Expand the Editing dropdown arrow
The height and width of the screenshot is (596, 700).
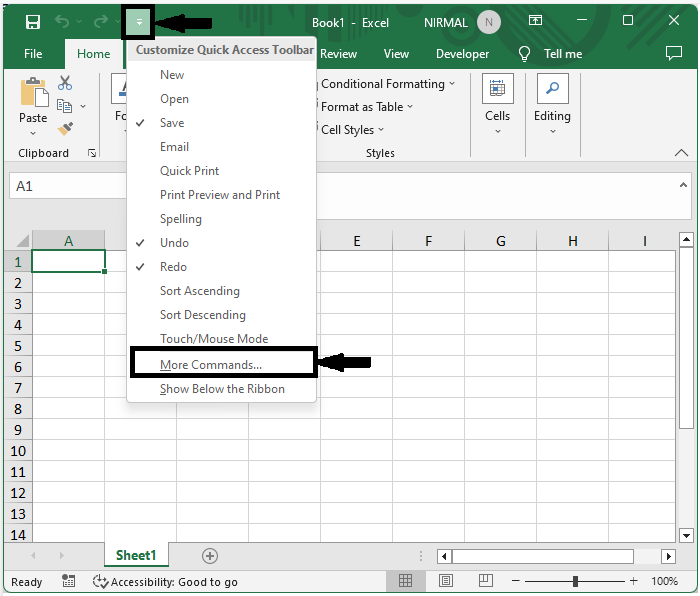[553, 131]
